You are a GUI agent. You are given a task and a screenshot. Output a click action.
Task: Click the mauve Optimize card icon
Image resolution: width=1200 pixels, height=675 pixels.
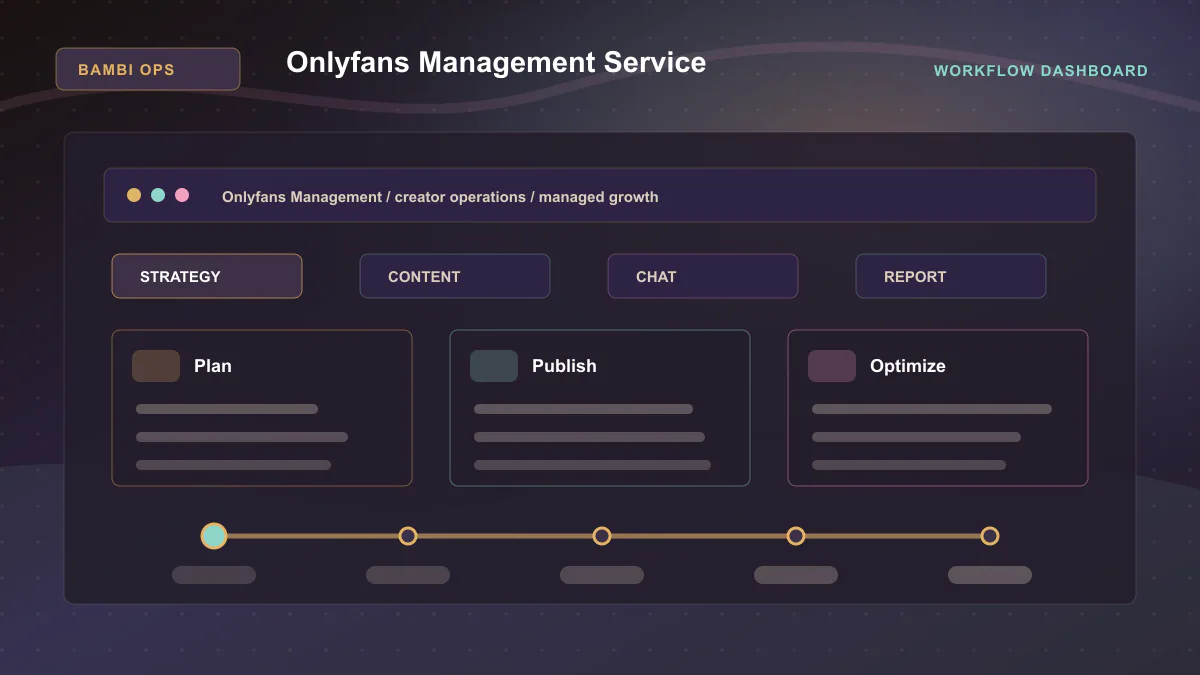point(832,366)
